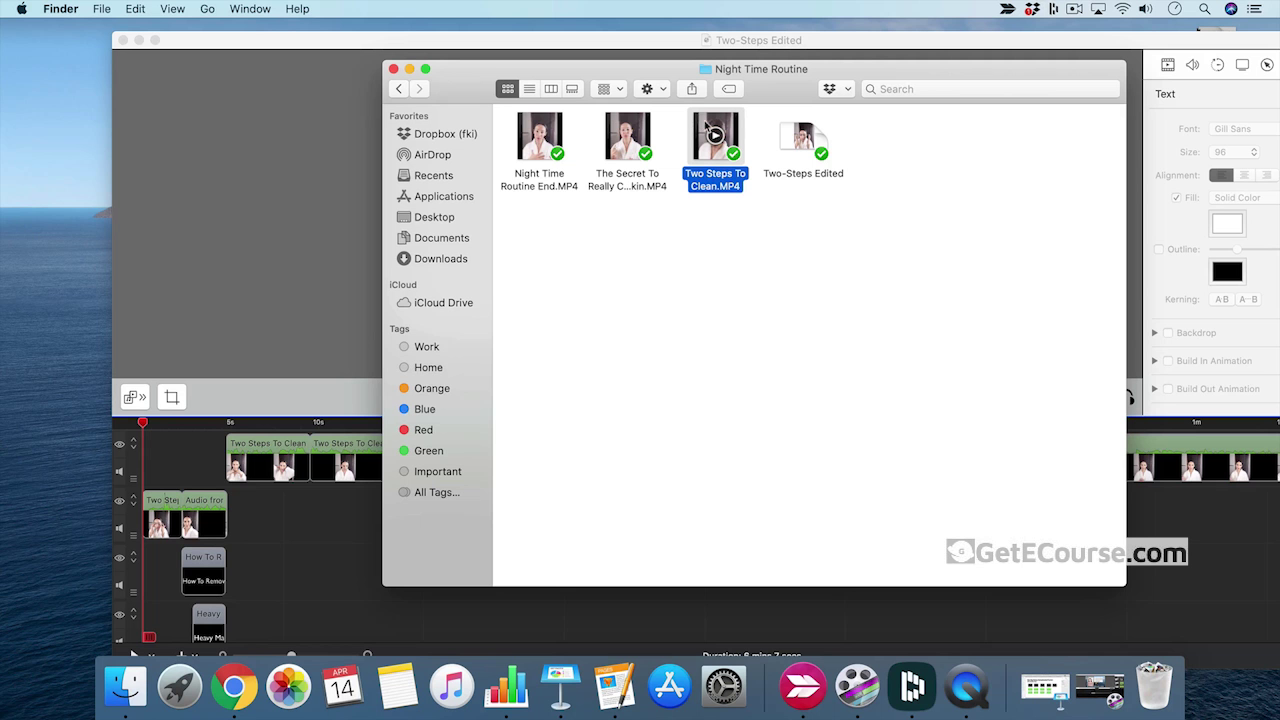Image resolution: width=1280 pixels, height=720 pixels.
Task: Mute the first timeline track audio
Action: [x=119, y=472]
